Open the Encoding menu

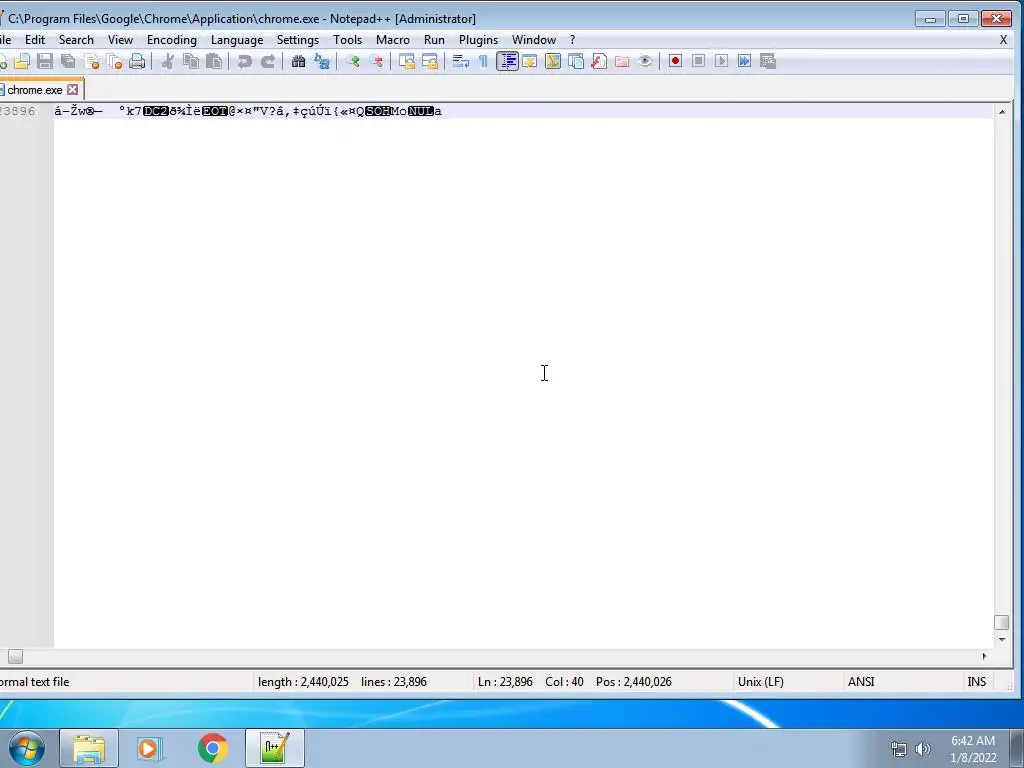tap(172, 40)
